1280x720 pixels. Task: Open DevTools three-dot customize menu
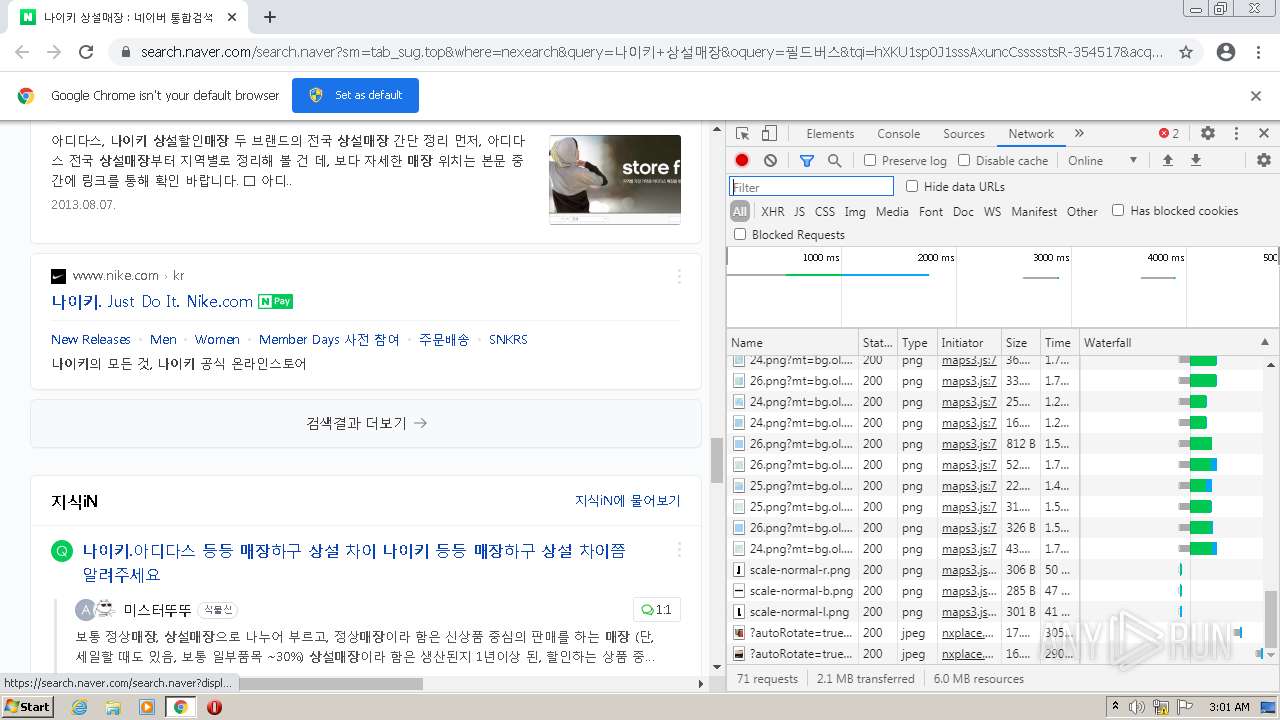click(x=1236, y=133)
